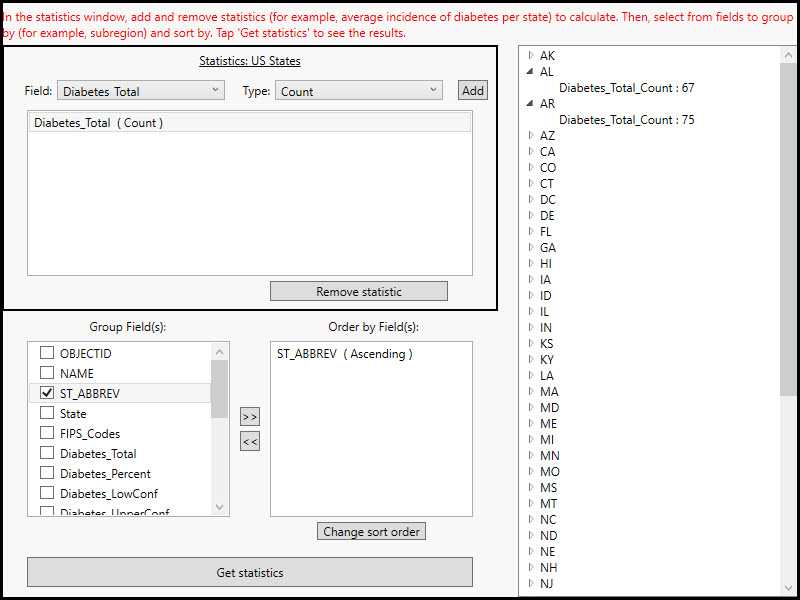Expand the KY tree node
The width and height of the screenshot is (800, 600).
[531, 359]
